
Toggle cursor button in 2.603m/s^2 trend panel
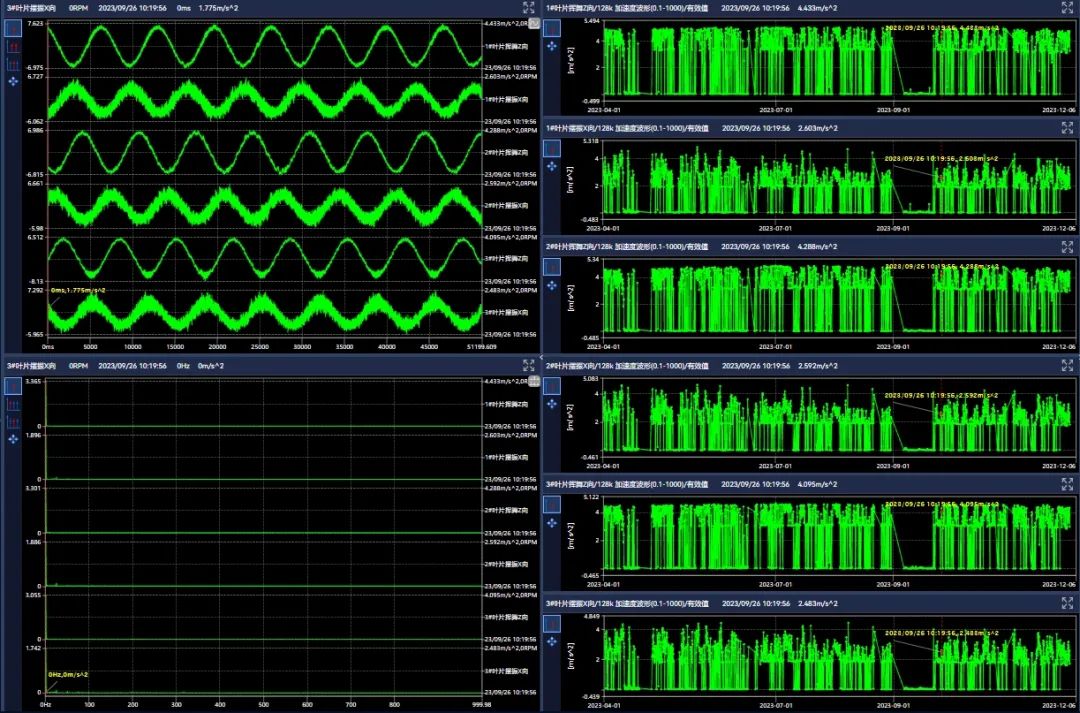coord(551,148)
